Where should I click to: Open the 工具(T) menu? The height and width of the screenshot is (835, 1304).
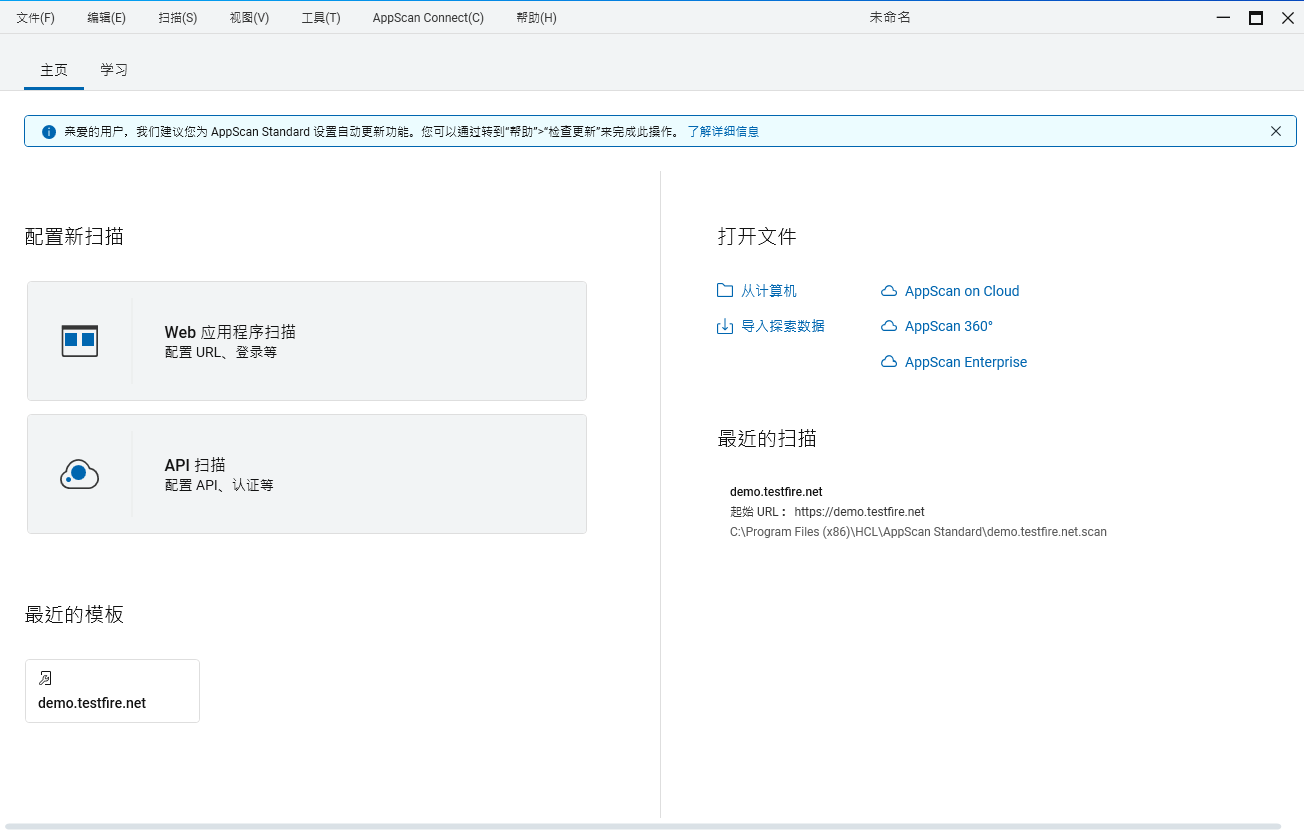[x=321, y=18]
